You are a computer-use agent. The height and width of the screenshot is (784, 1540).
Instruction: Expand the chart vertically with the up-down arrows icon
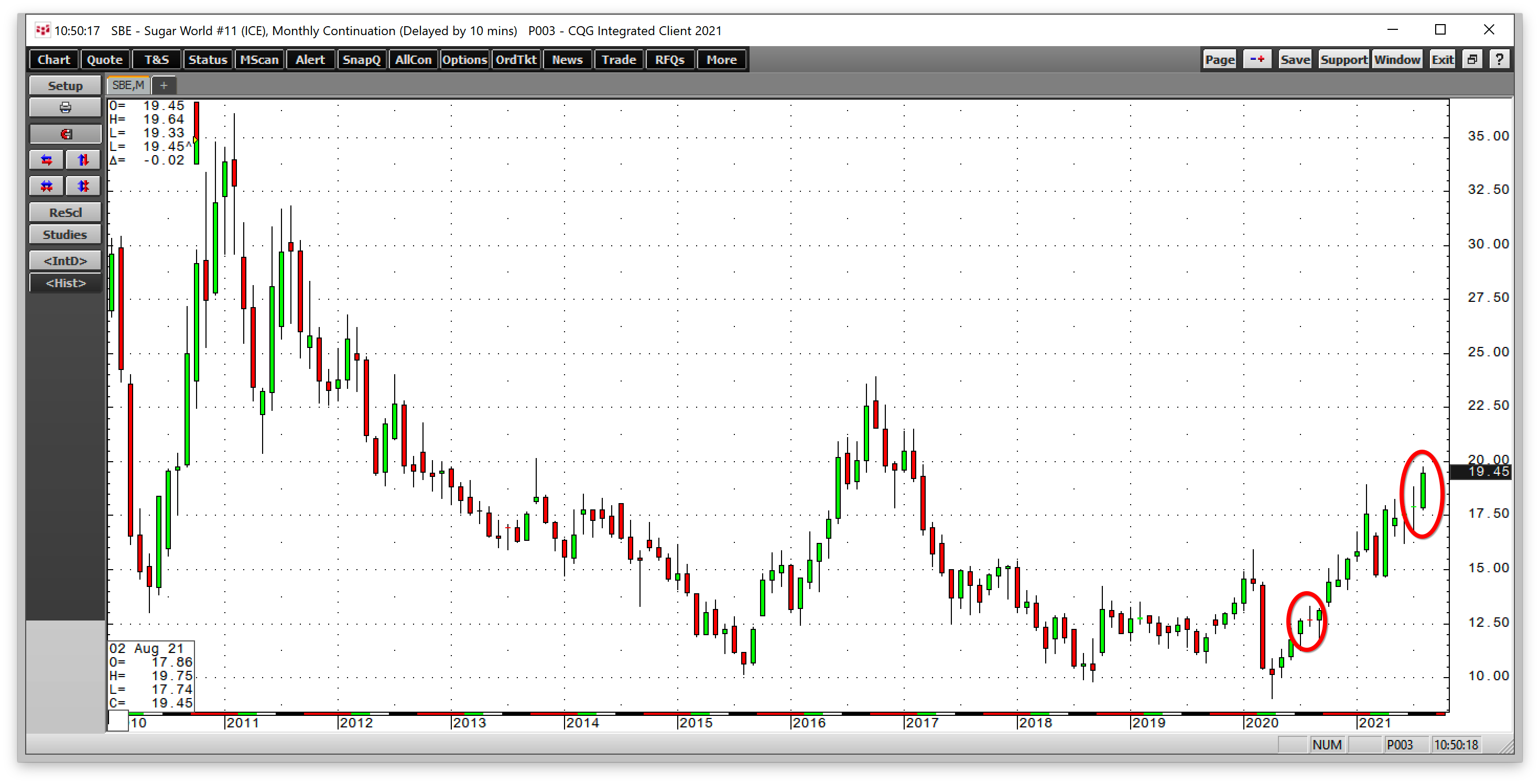pos(83,160)
